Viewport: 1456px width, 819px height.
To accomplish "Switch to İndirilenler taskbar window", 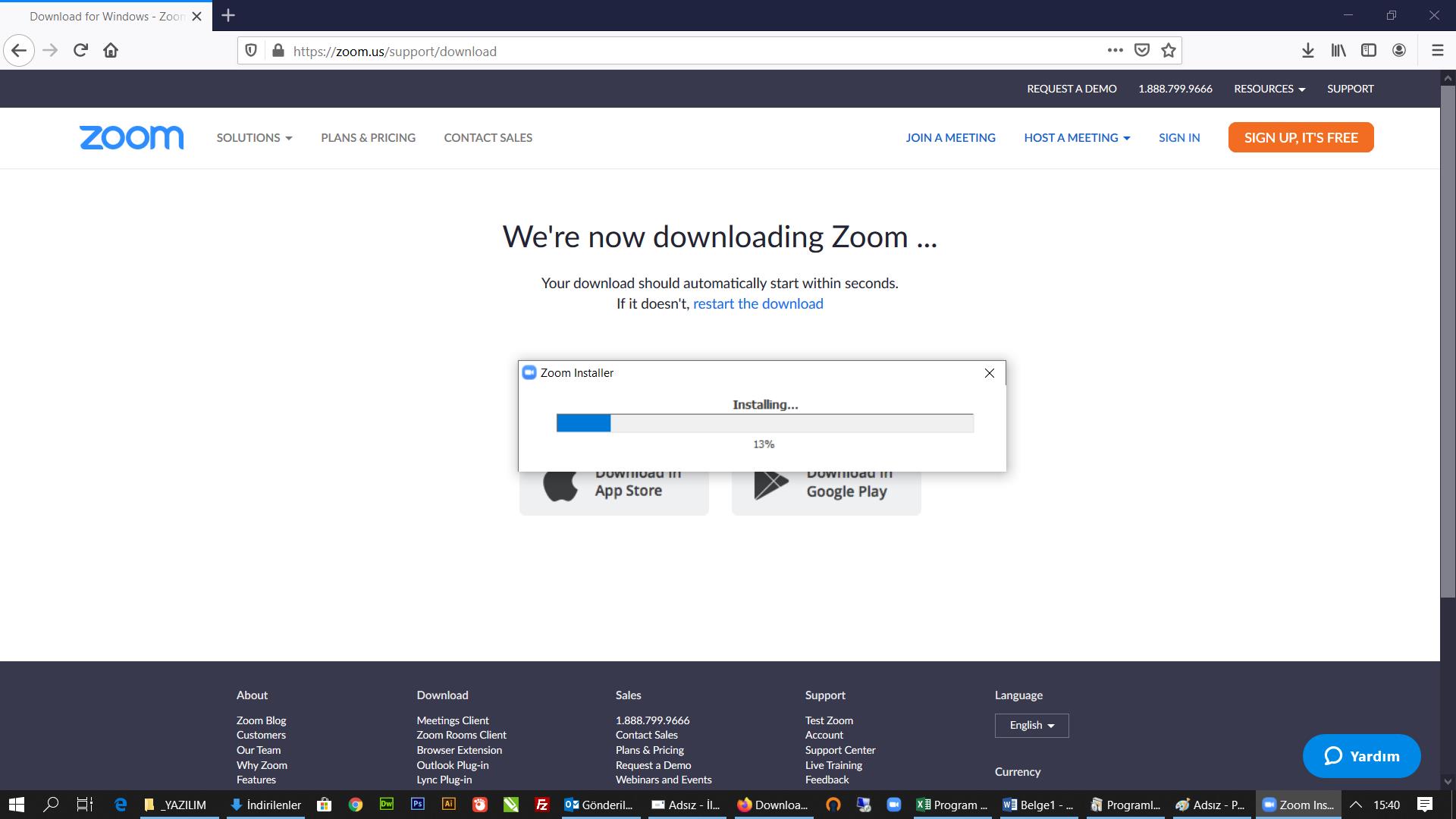I will pos(265,805).
